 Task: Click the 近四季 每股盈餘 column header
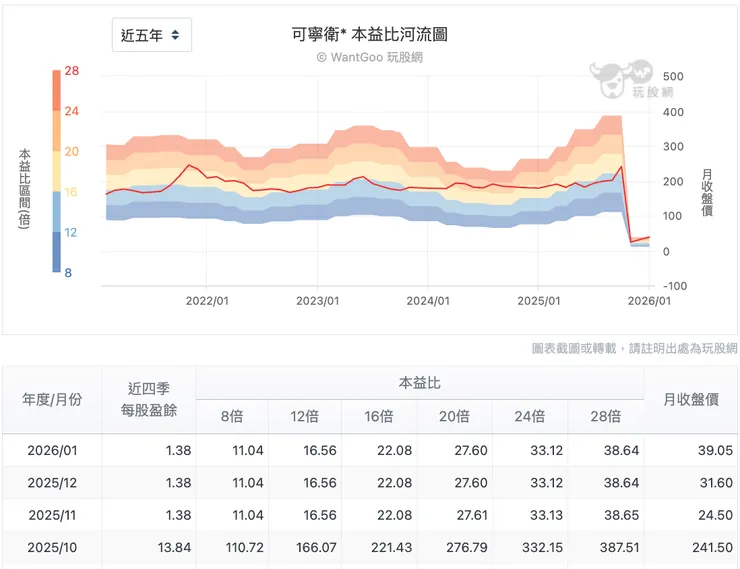tap(148, 400)
